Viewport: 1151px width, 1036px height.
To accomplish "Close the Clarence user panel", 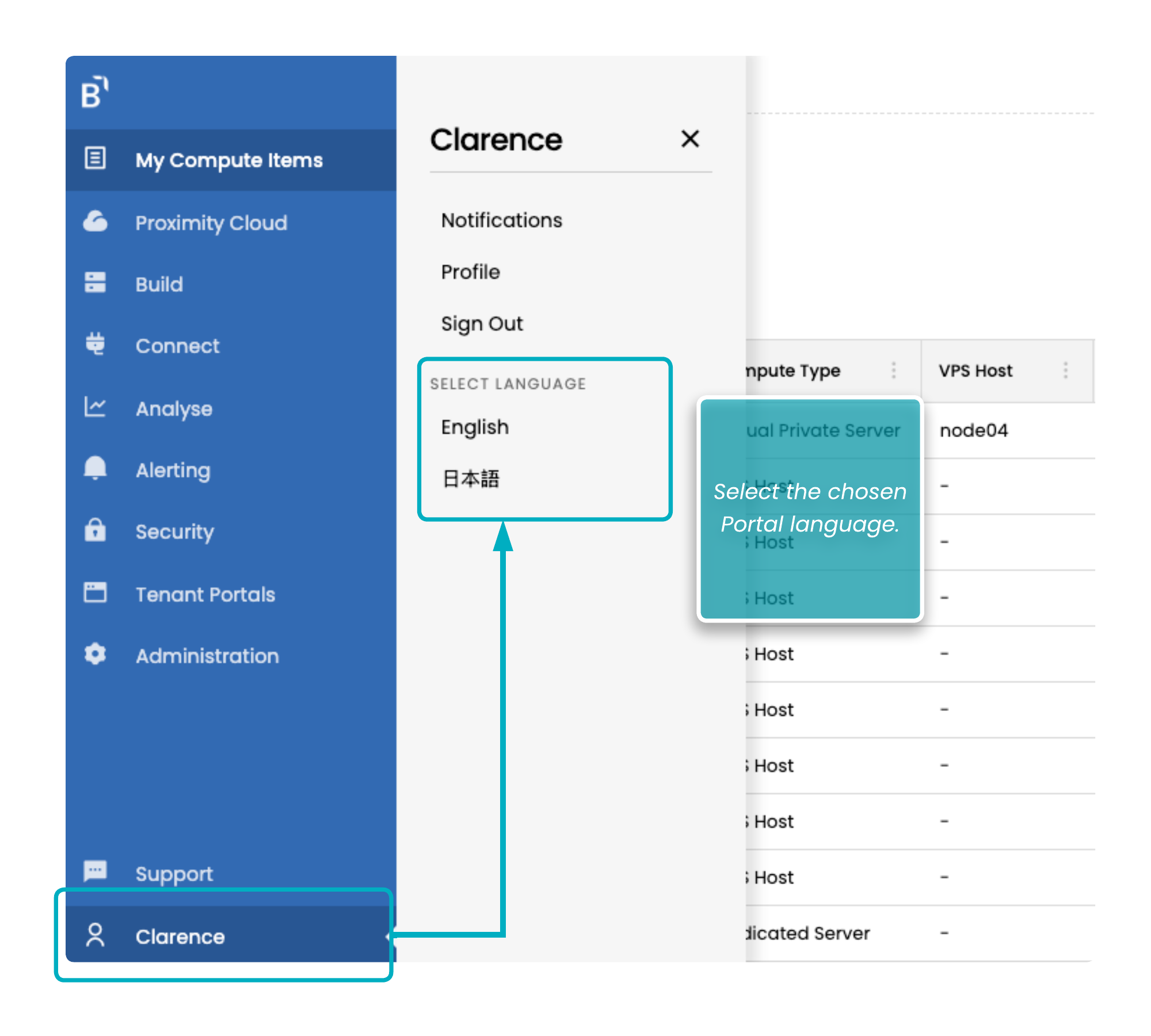I will tap(690, 139).
